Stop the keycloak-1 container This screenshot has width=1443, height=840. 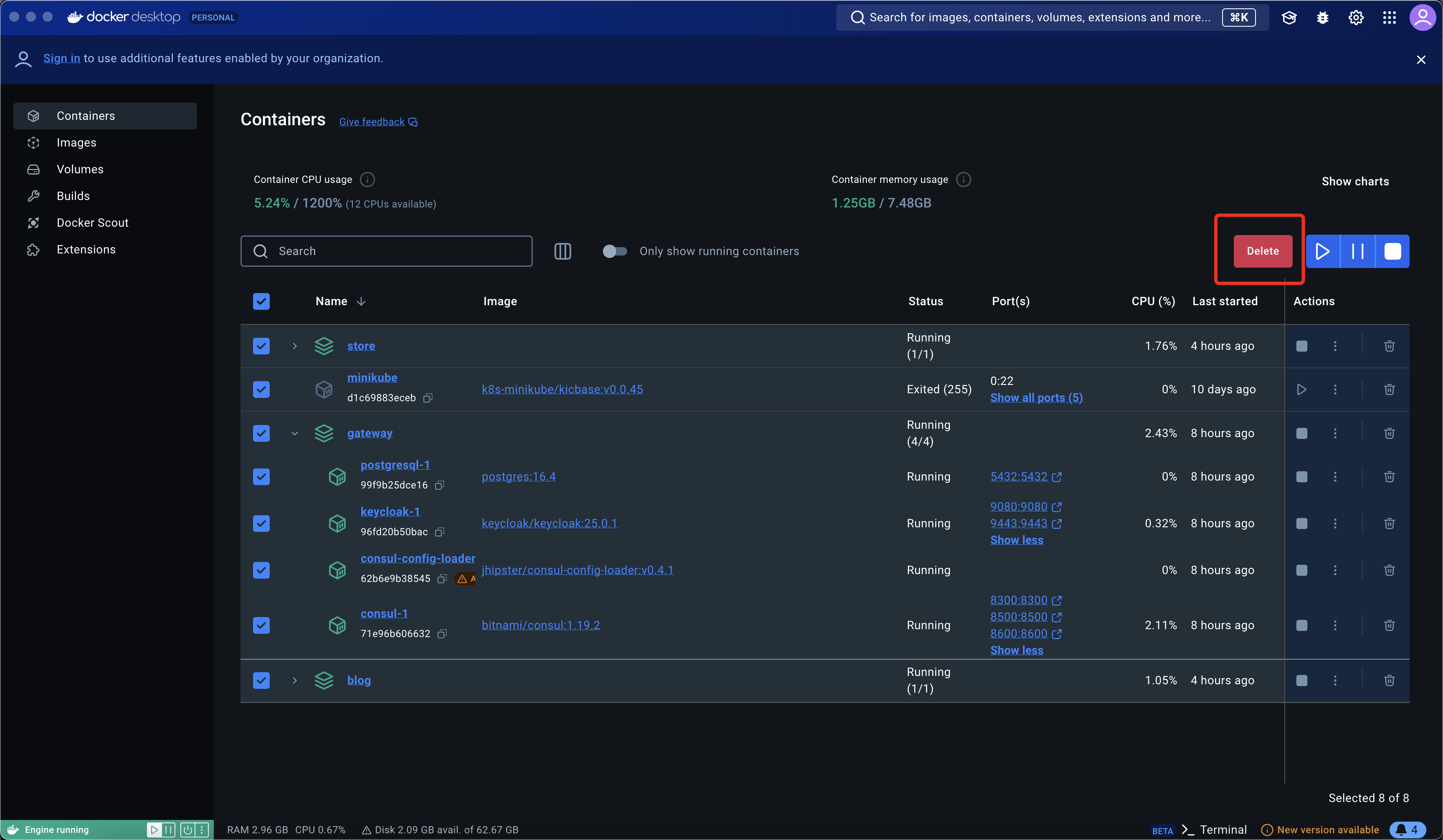(x=1301, y=524)
